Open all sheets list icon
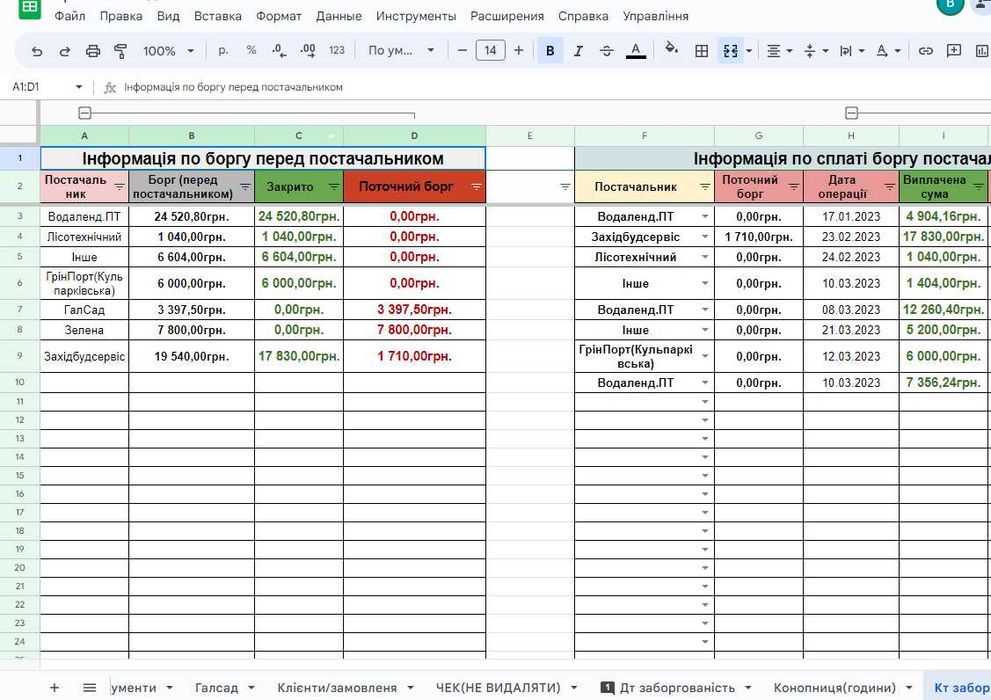This screenshot has width=991, height=700. coord(90,687)
